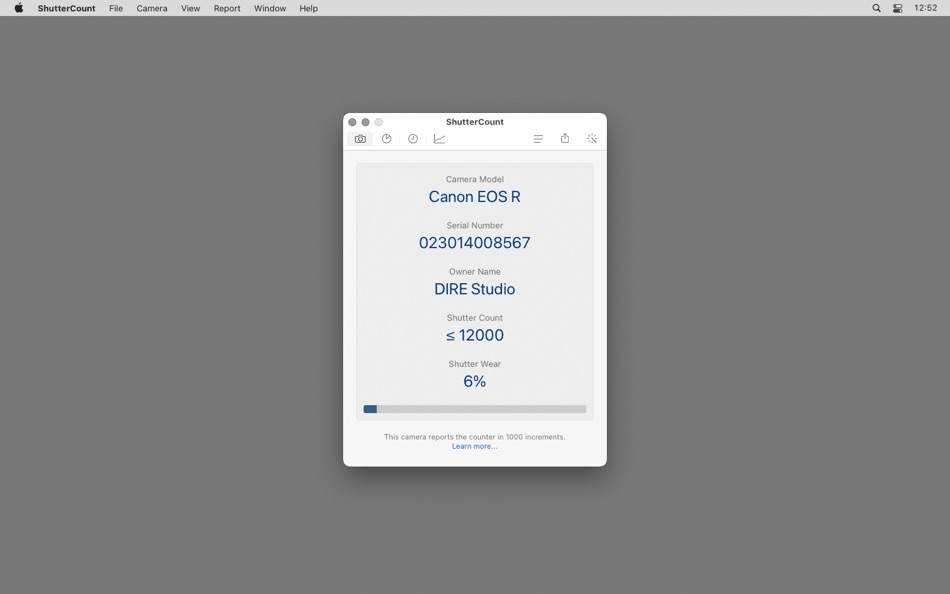Open the Camera menu
Viewport: 950px width, 594px height.
pos(151,8)
